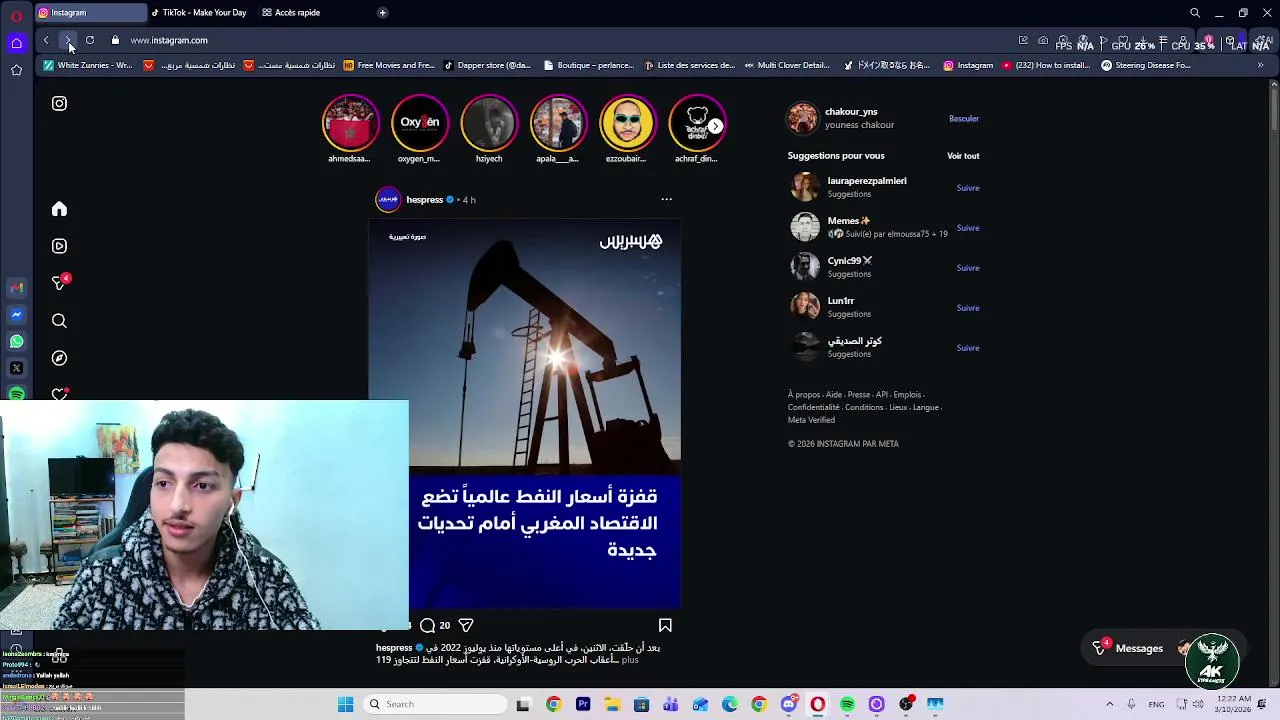
Task: Select the Instagram browser tab
Action: click(90, 13)
